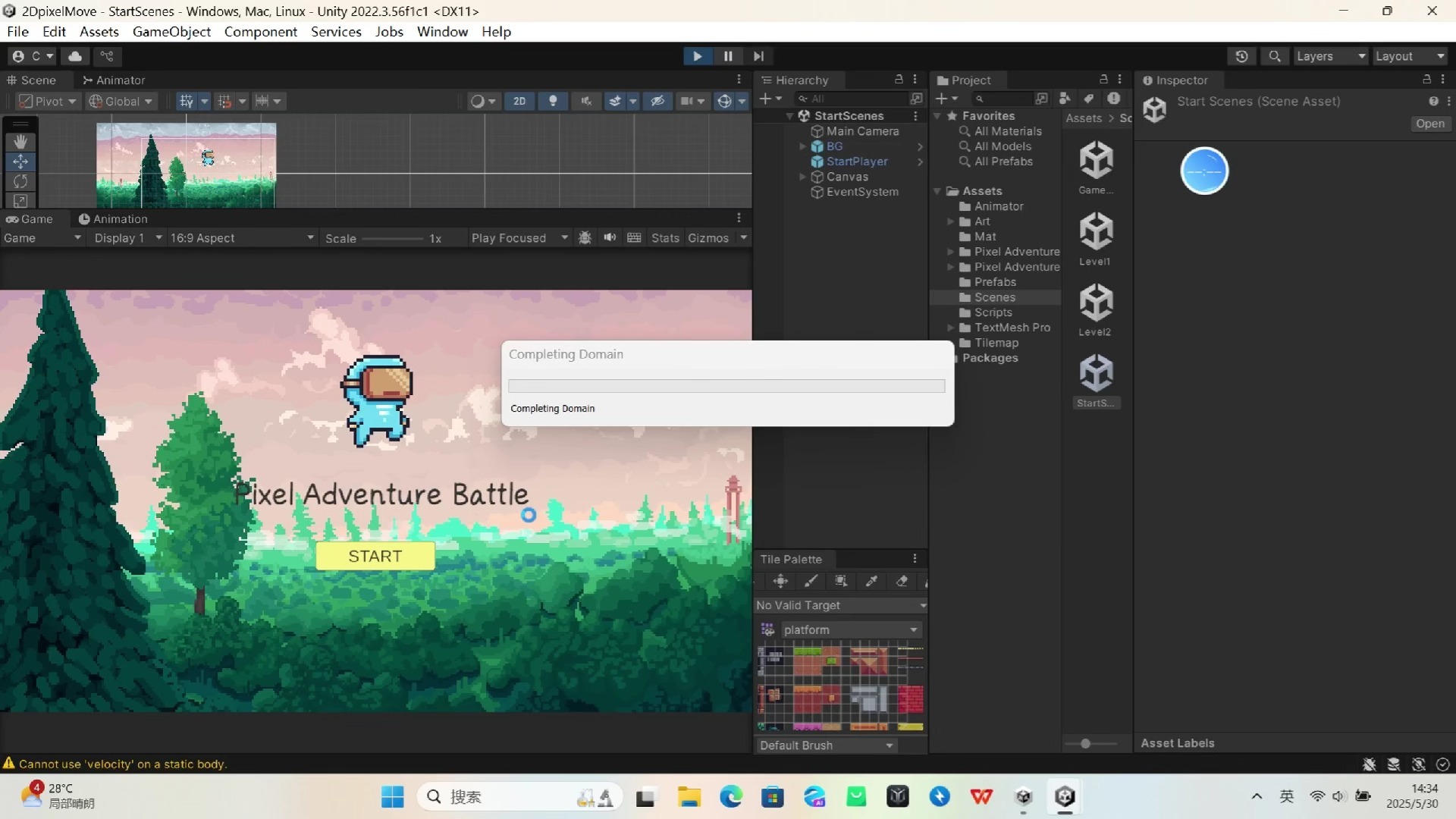
Task: Expand the BG object in Hierarchy
Action: coord(804,146)
